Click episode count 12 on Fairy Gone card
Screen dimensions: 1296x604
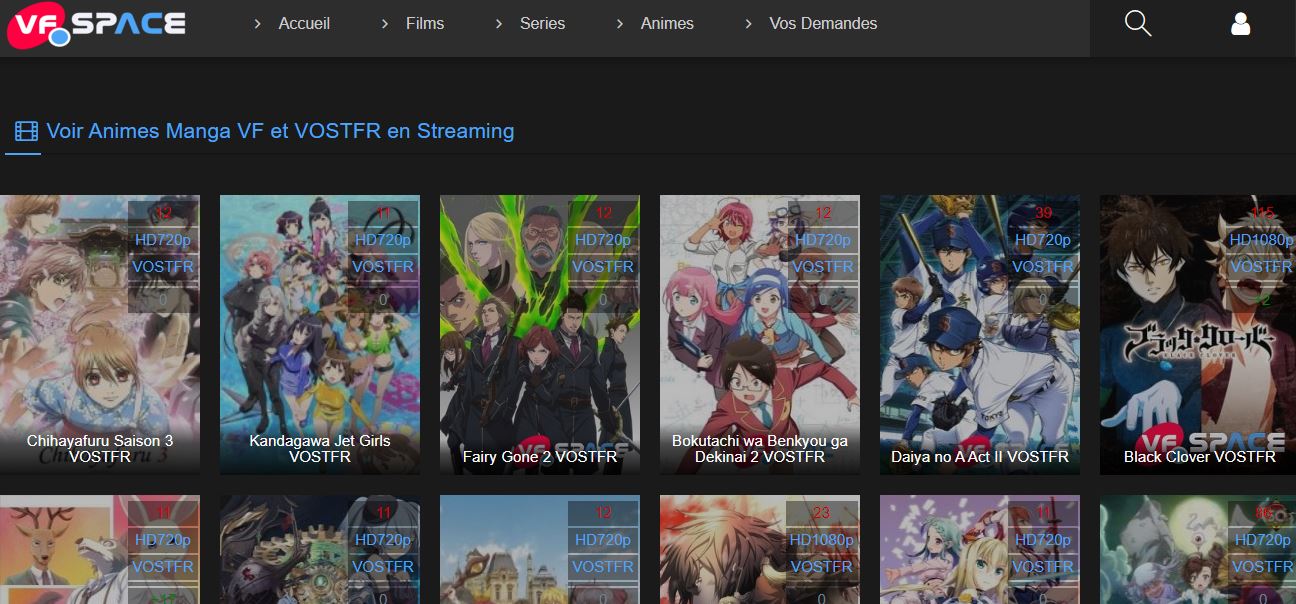pos(604,213)
